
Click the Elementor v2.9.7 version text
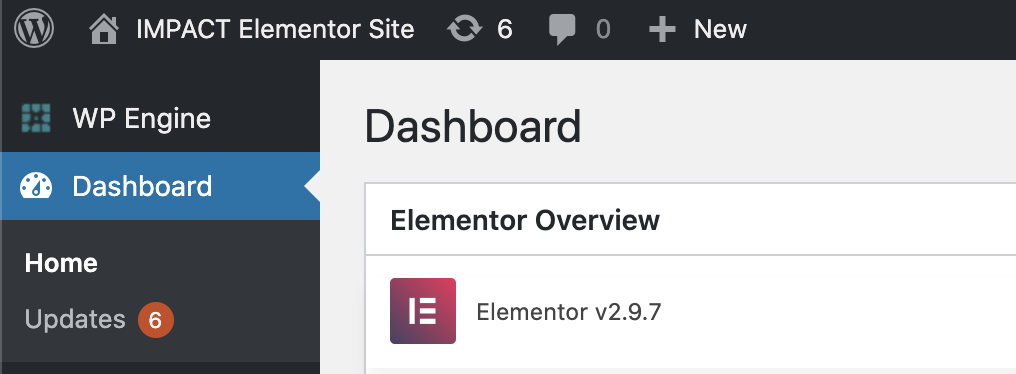pos(568,312)
